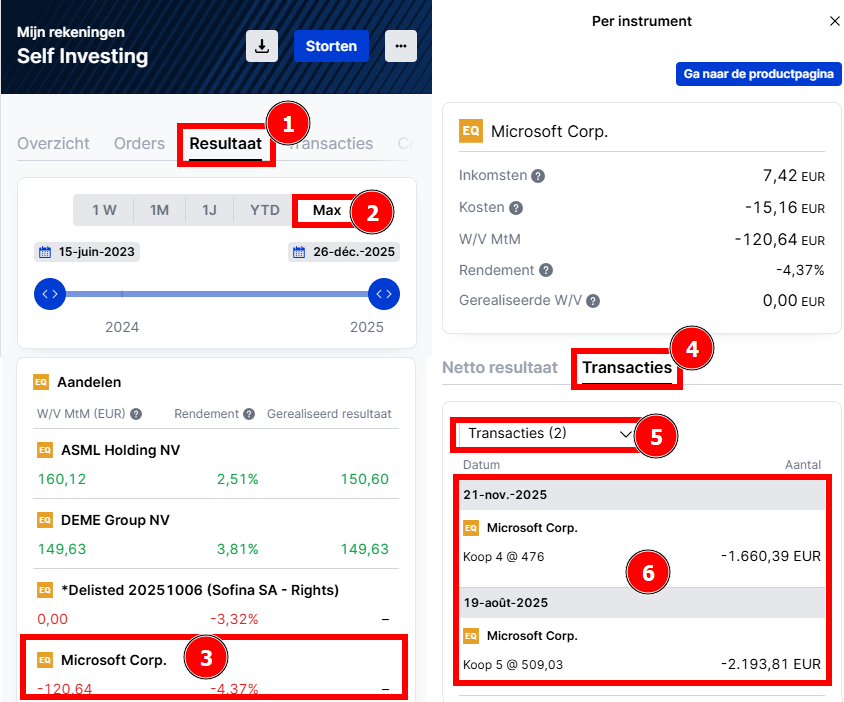This screenshot has height=702, width=844.
Task: Select the Max period option
Action: (326, 210)
